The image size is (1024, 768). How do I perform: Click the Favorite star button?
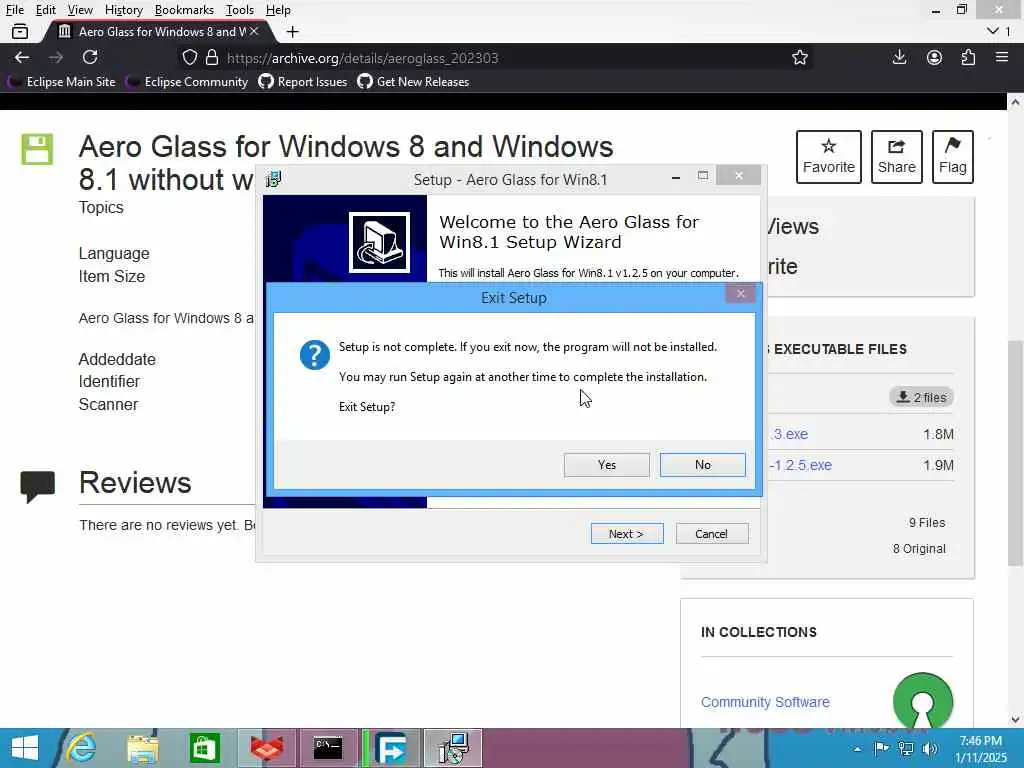(828, 157)
